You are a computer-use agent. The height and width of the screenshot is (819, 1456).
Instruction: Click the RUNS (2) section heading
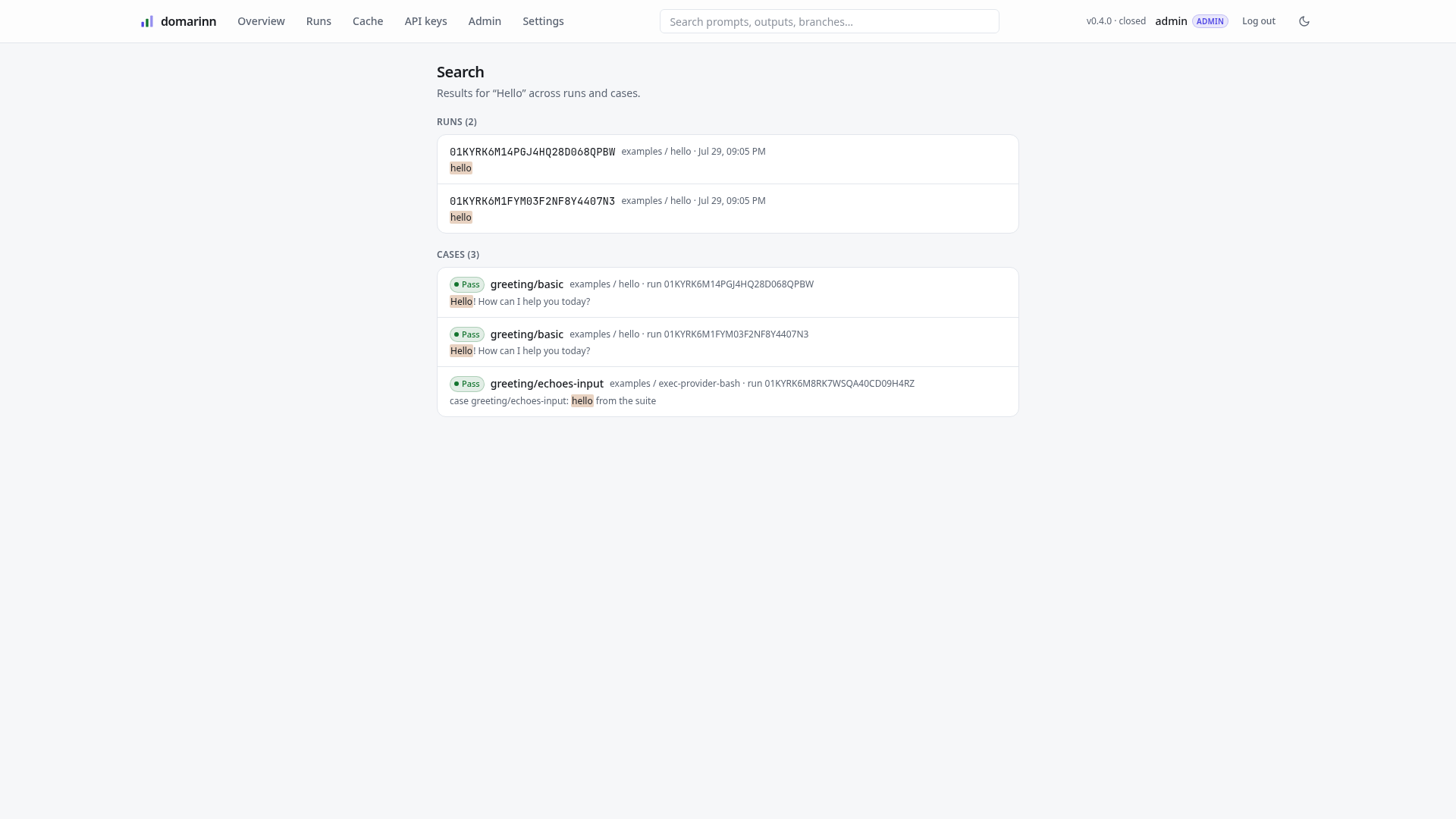pos(457,122)
